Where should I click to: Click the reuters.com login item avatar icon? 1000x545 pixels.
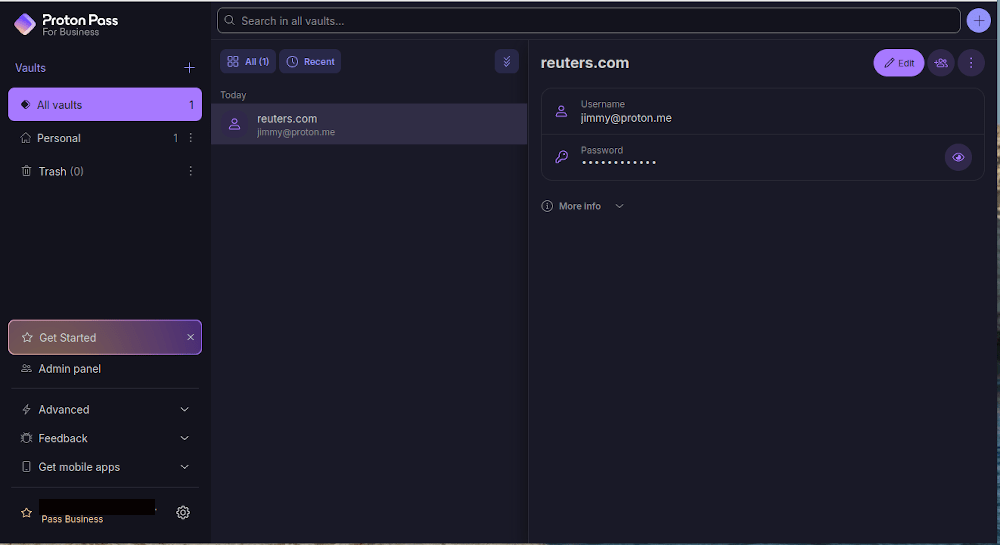point(235,124)
